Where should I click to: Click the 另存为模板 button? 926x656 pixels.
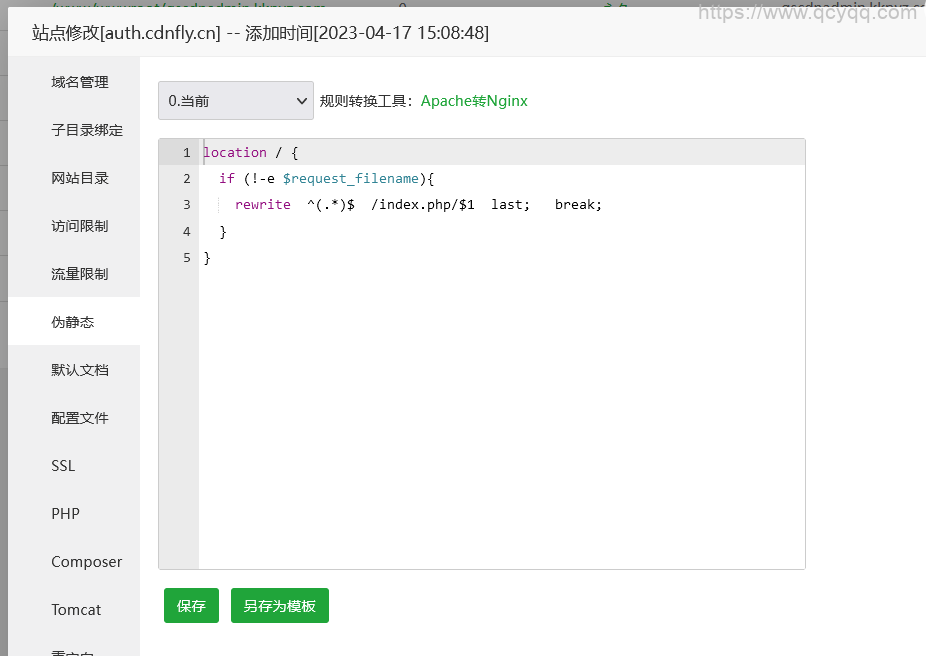coord(279,606)
